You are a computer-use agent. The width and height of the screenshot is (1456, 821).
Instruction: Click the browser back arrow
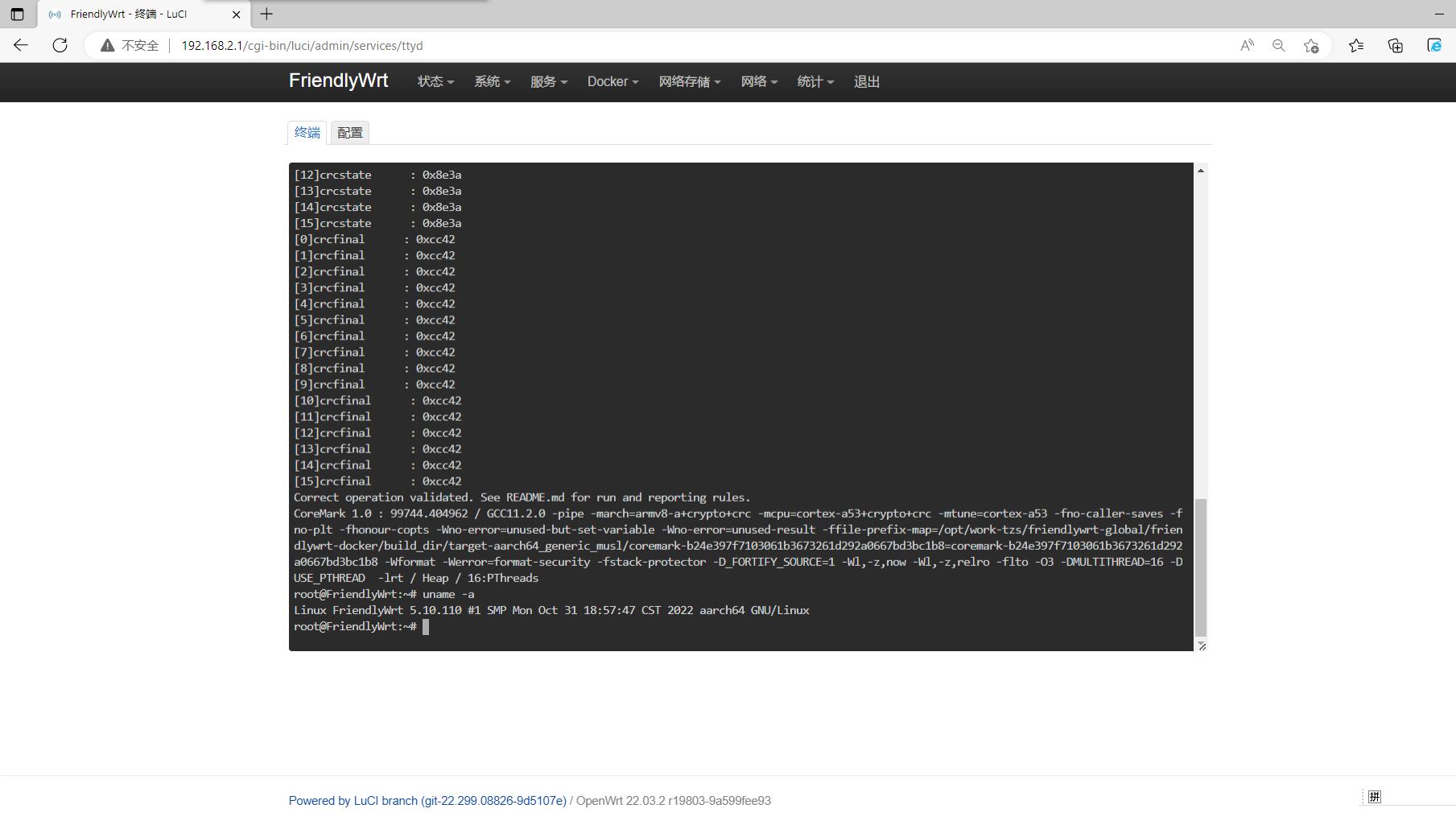pyautogui.click(x=21, y=46)
